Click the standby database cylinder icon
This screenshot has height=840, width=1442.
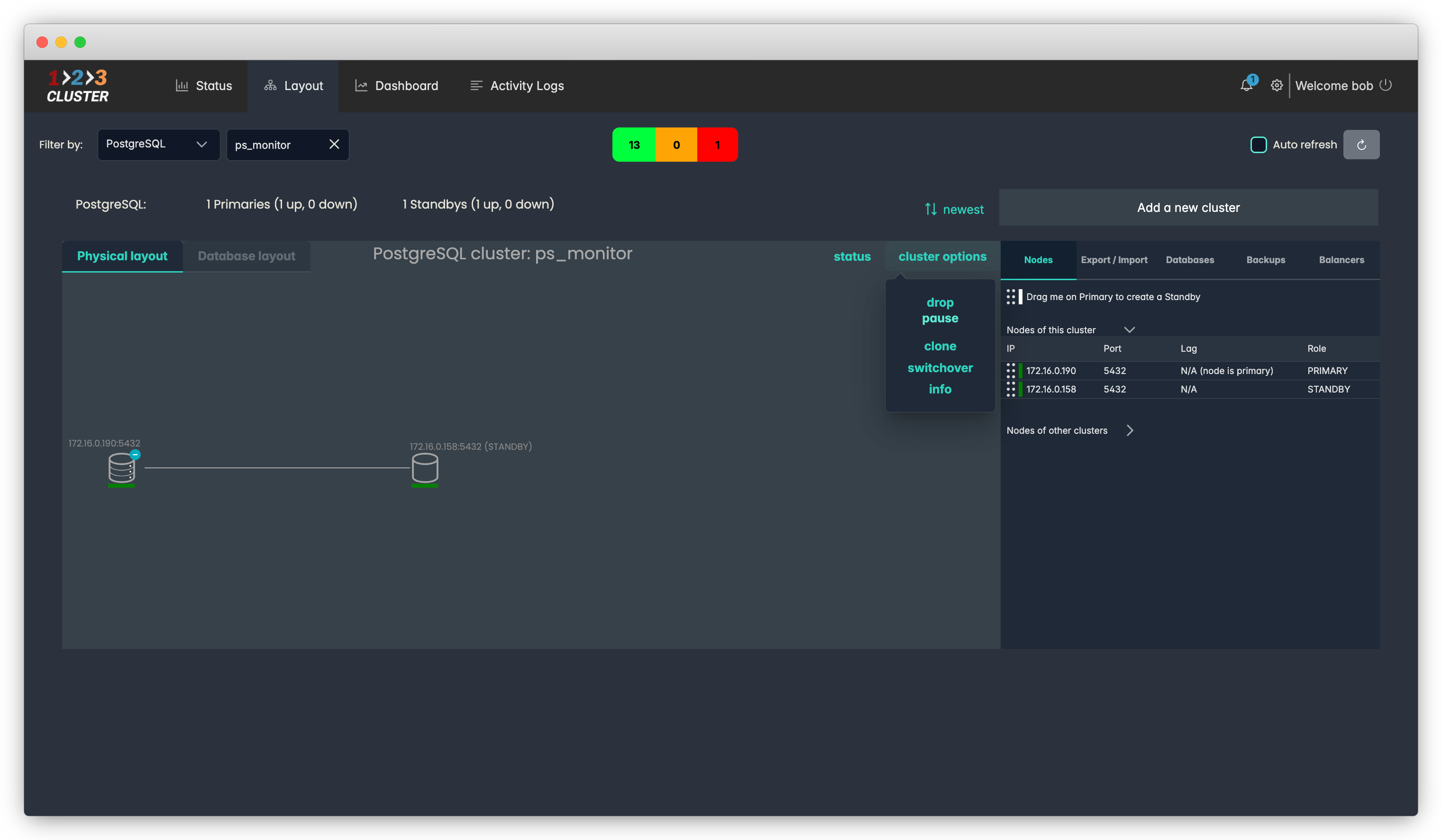425,467
